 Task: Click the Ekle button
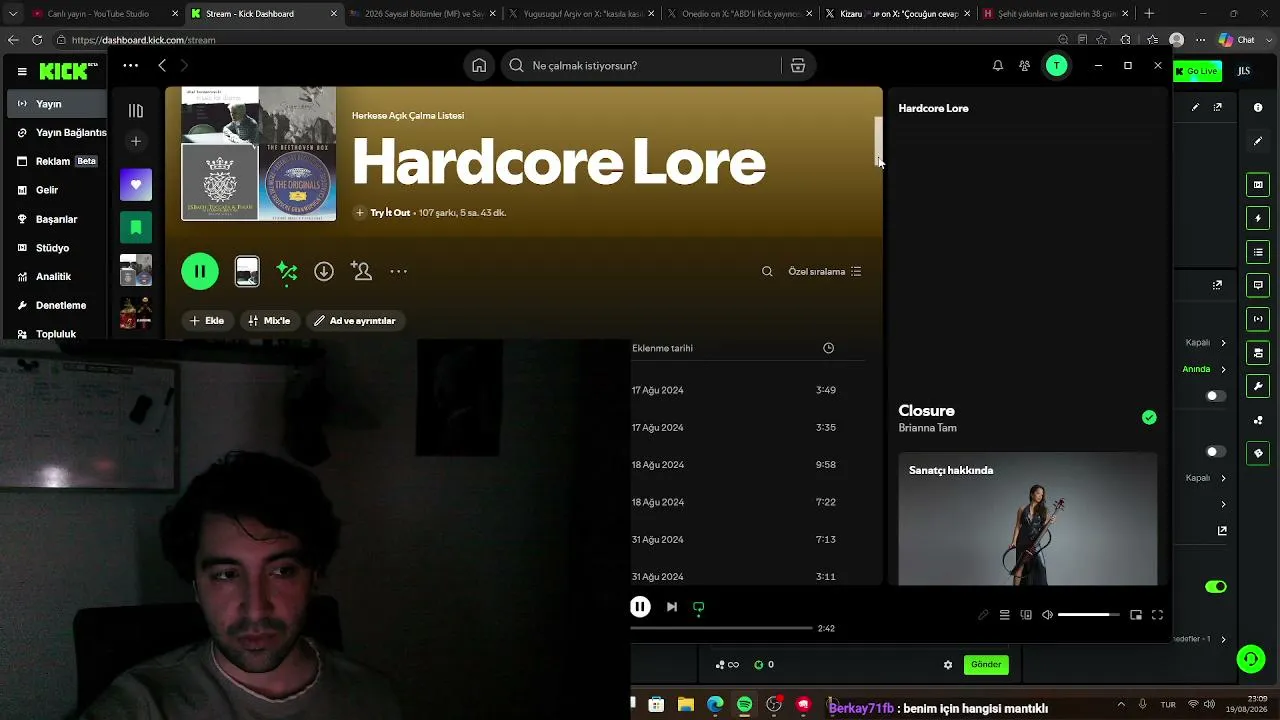(207, 321)
